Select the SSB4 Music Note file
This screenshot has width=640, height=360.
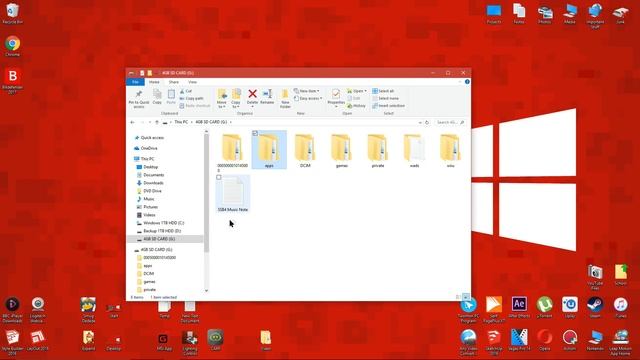click(233, 194)
